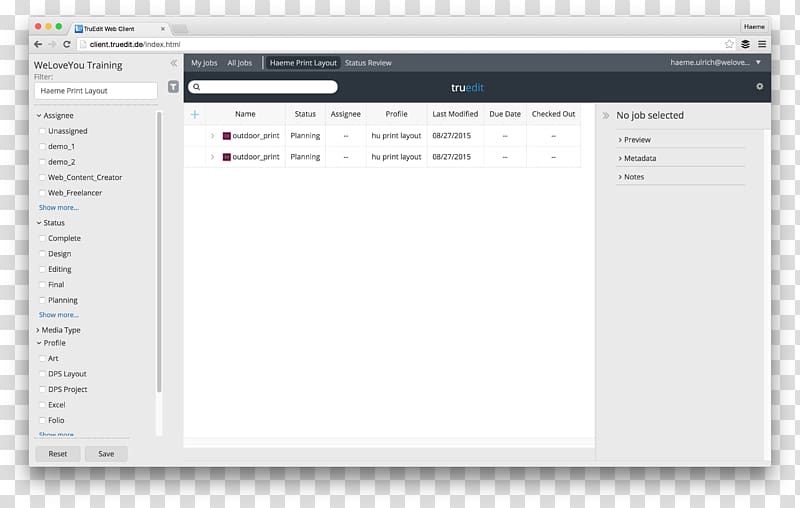Click the browser back arrow
The height and width of the screenshot is (508, 800).
[38, 44]
